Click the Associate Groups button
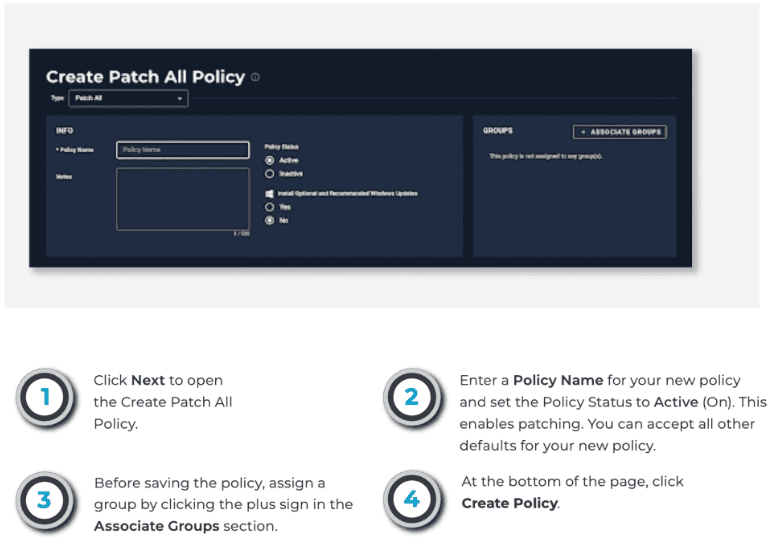Viewport: 769px width, 549px height. (x=620, y=131)
